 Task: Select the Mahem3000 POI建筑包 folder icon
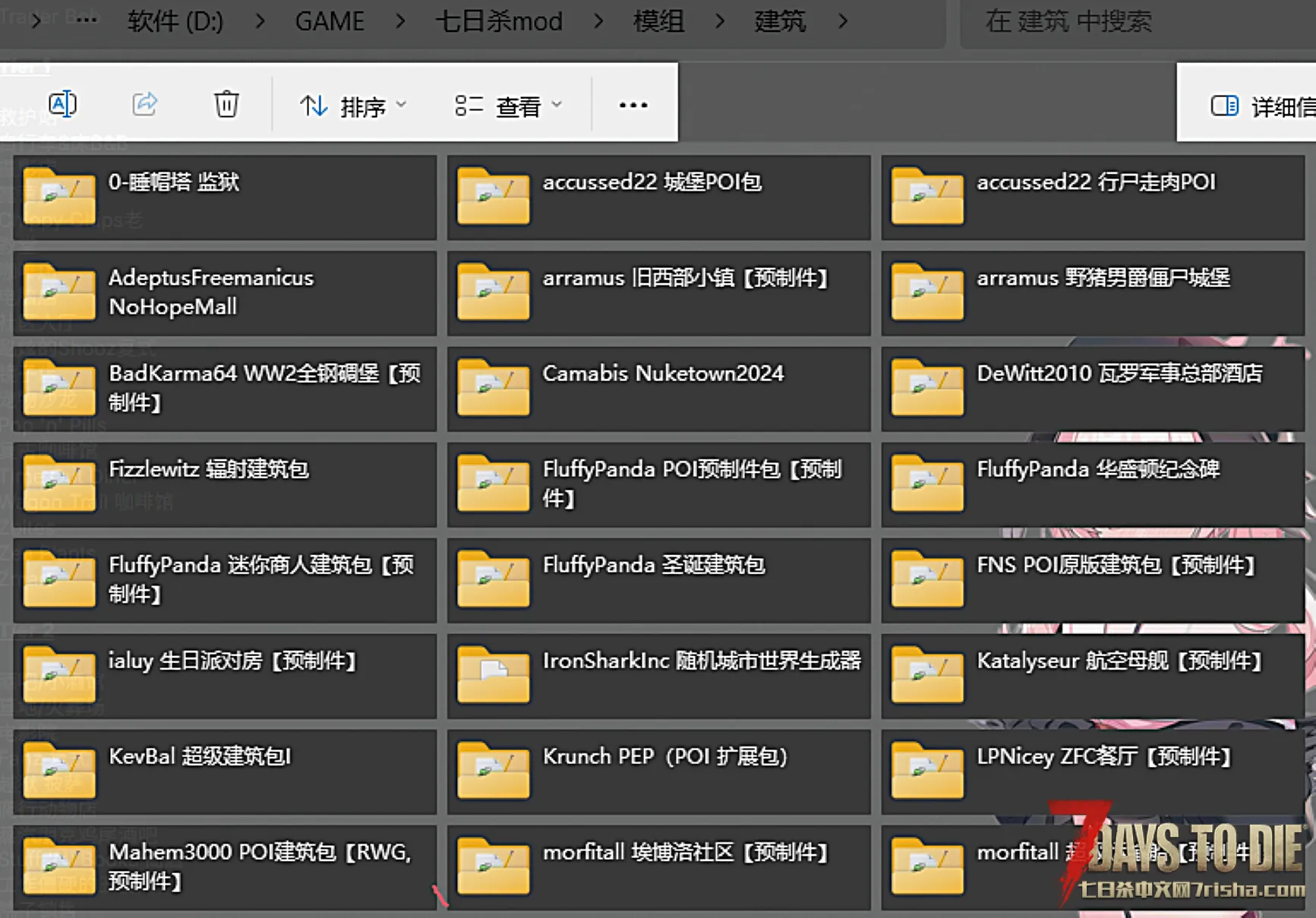[59, 866]
